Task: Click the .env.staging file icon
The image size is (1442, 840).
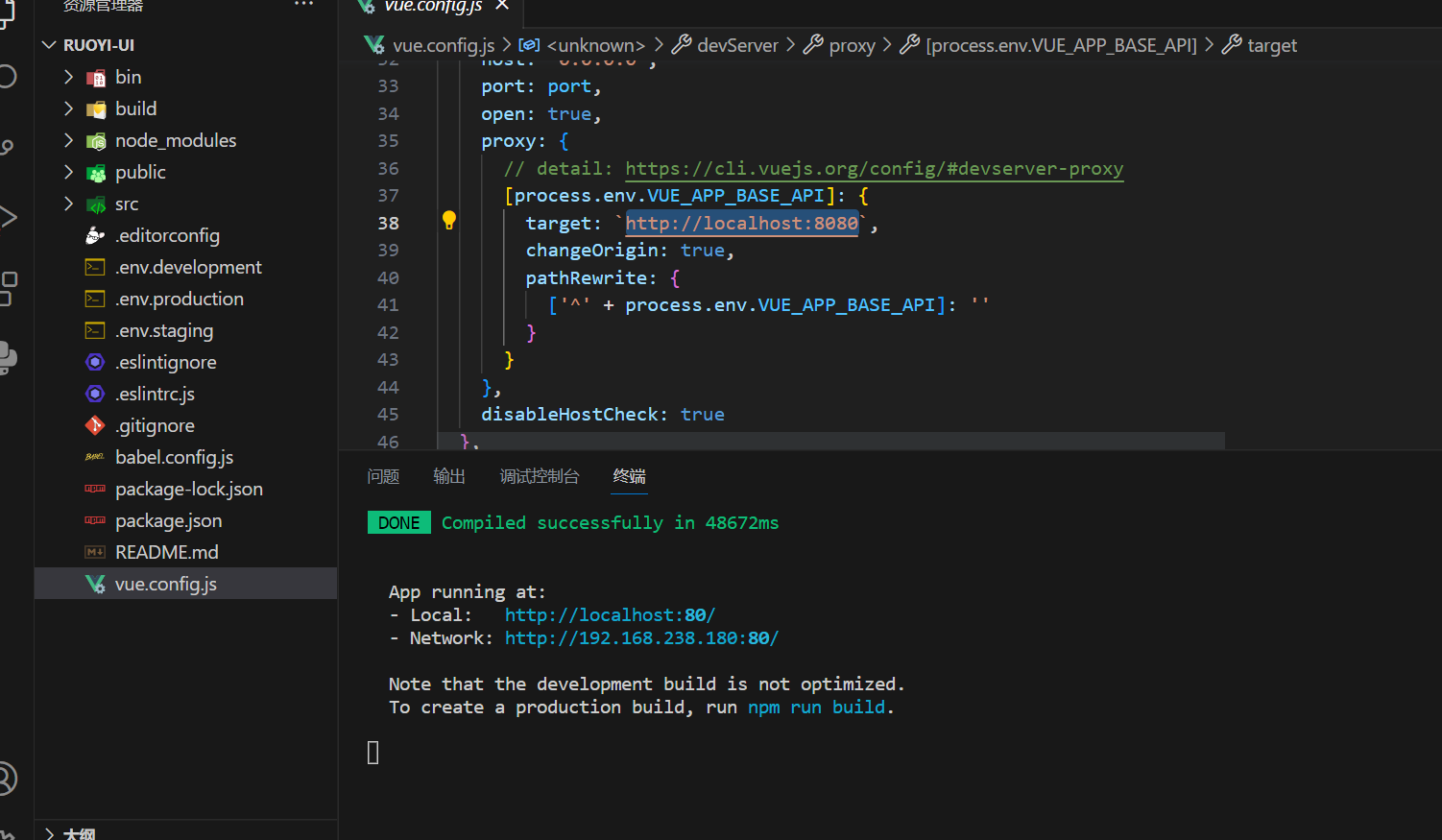Action: point(95,330)
